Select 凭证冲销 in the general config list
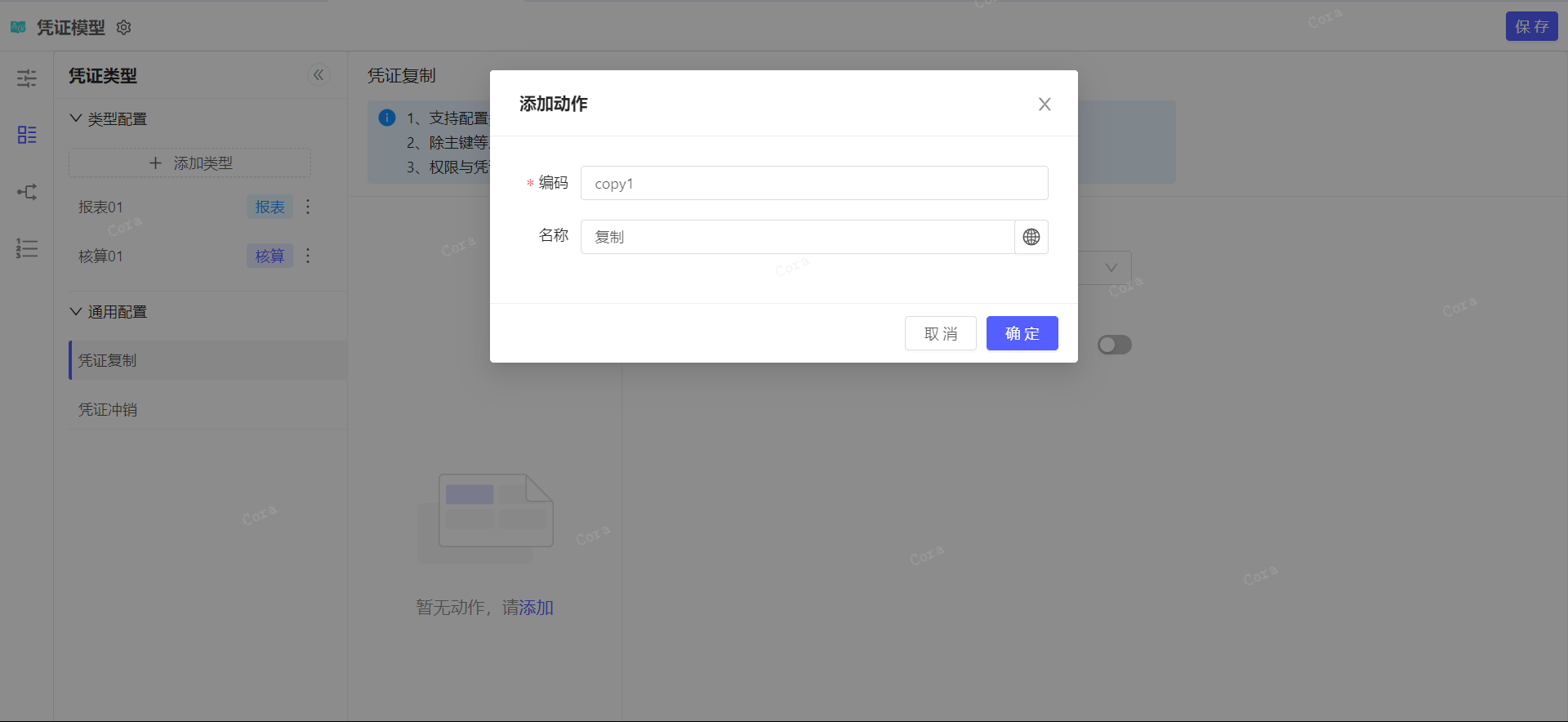 (108, 410)
